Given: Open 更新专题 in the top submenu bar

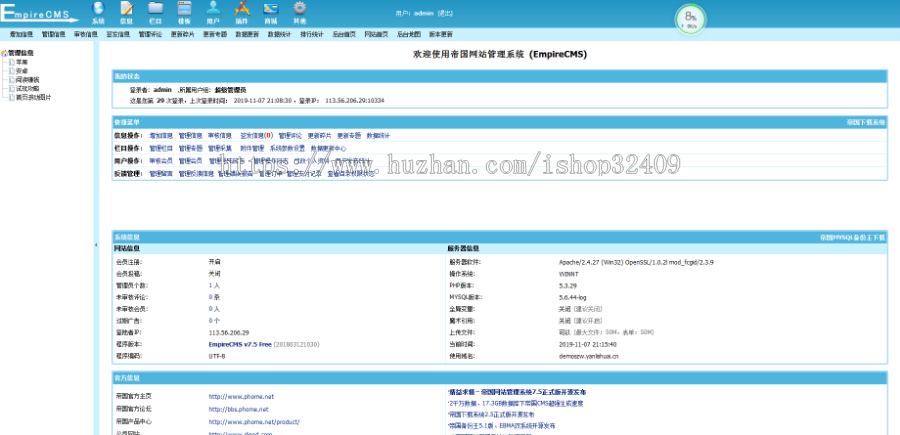Looking at the screenshot, I should 214,34.
